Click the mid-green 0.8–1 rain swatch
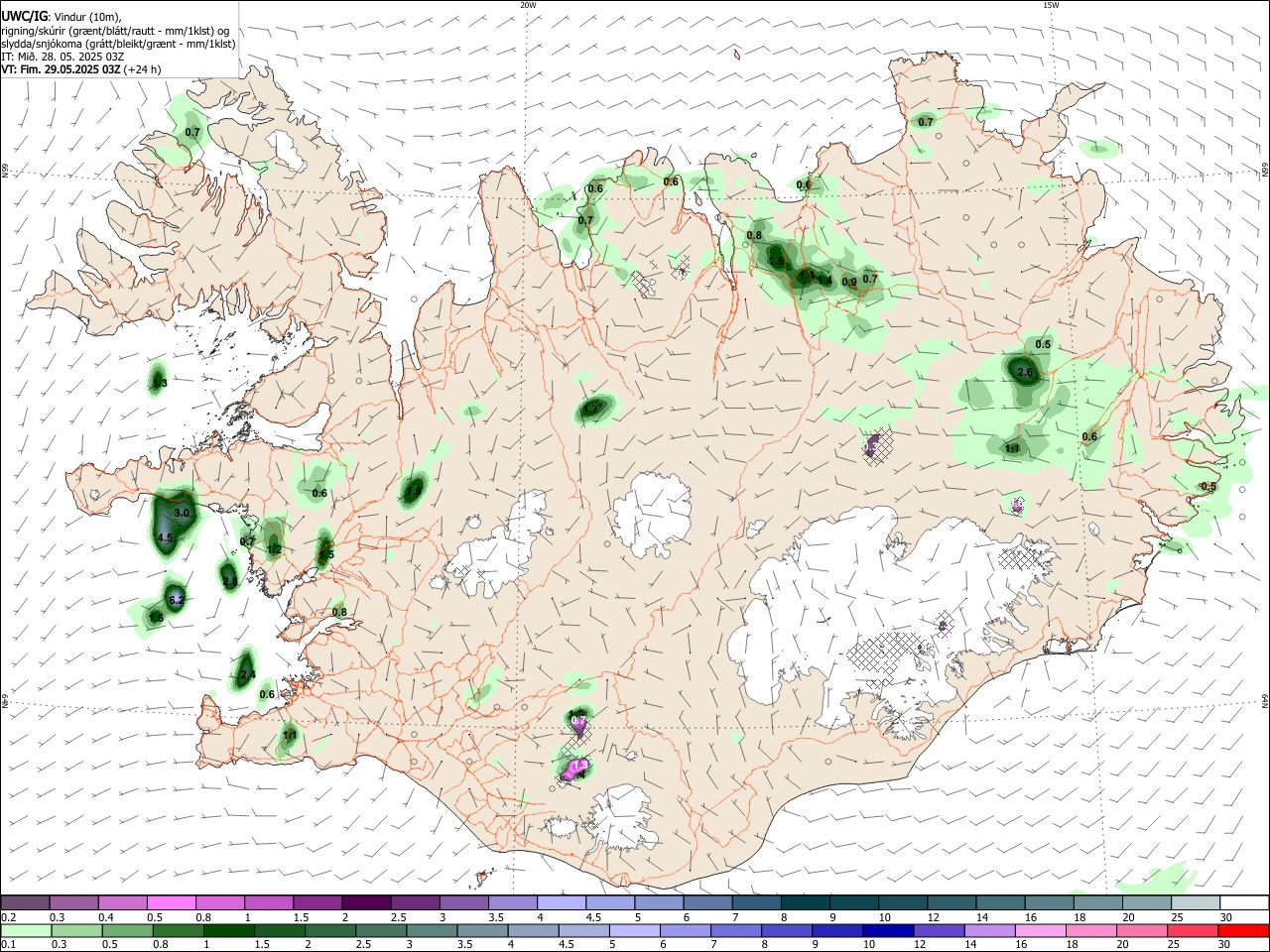 coord(179,930)
